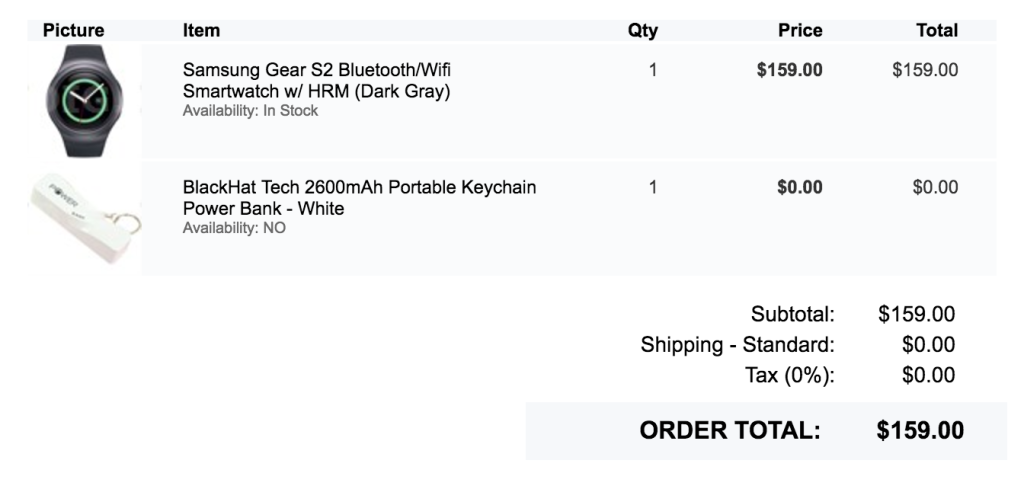Select the power bank quantity value

(653, 187)
